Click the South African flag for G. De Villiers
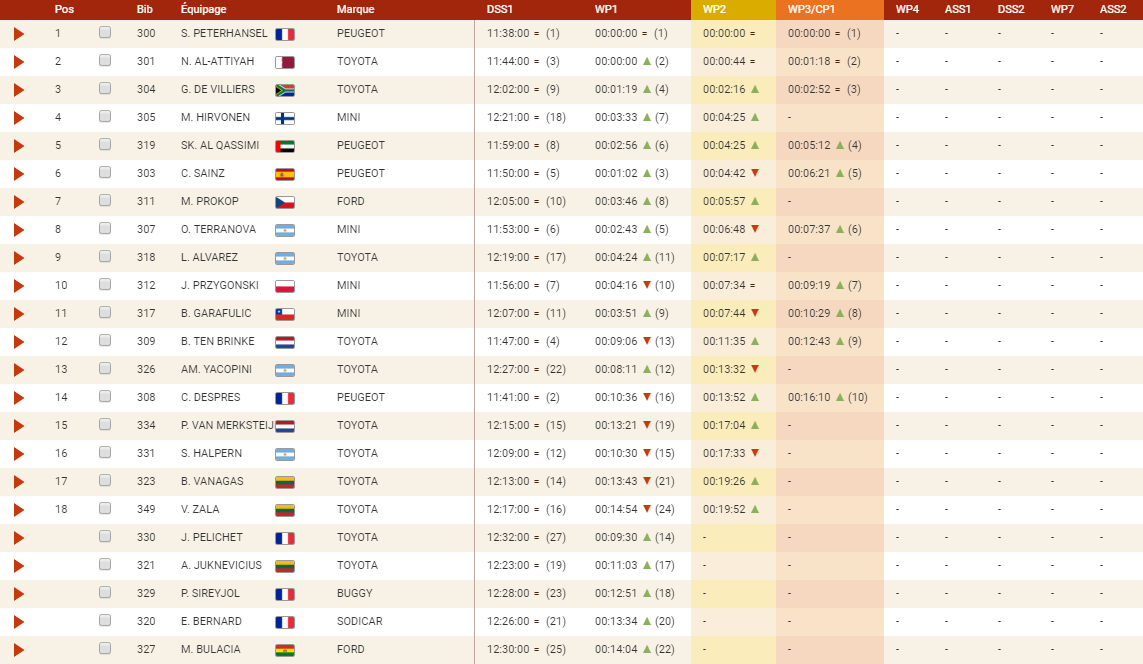 pyautogui.click(x=284, y=90)
